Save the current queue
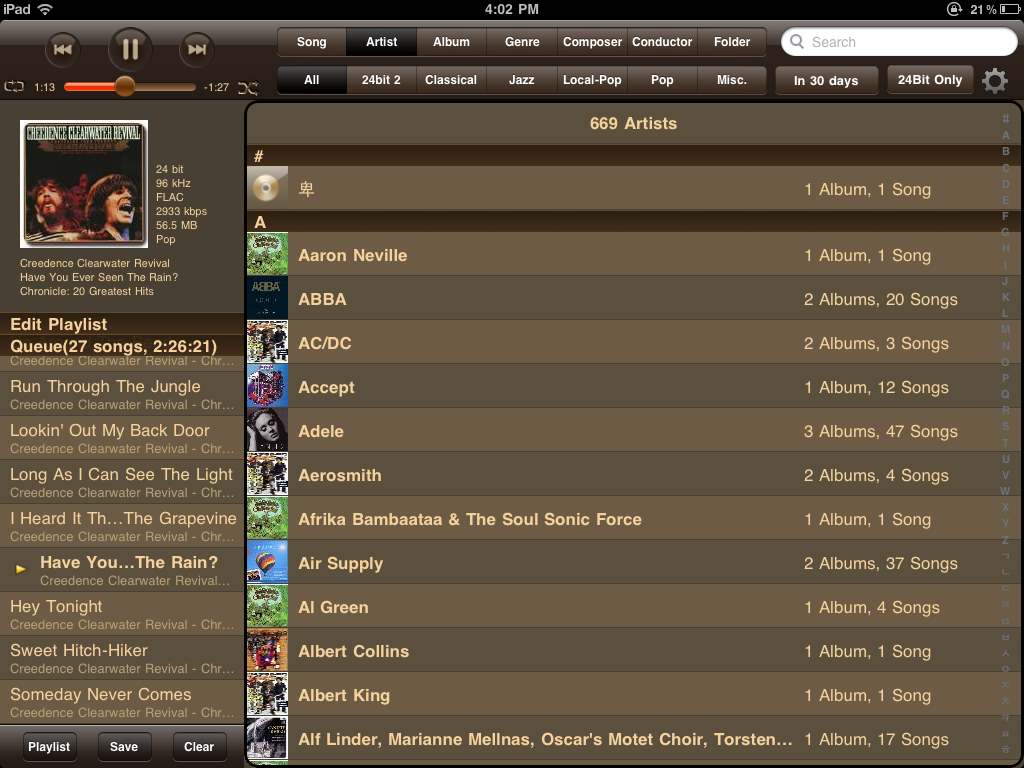 (x=124, y=746)
